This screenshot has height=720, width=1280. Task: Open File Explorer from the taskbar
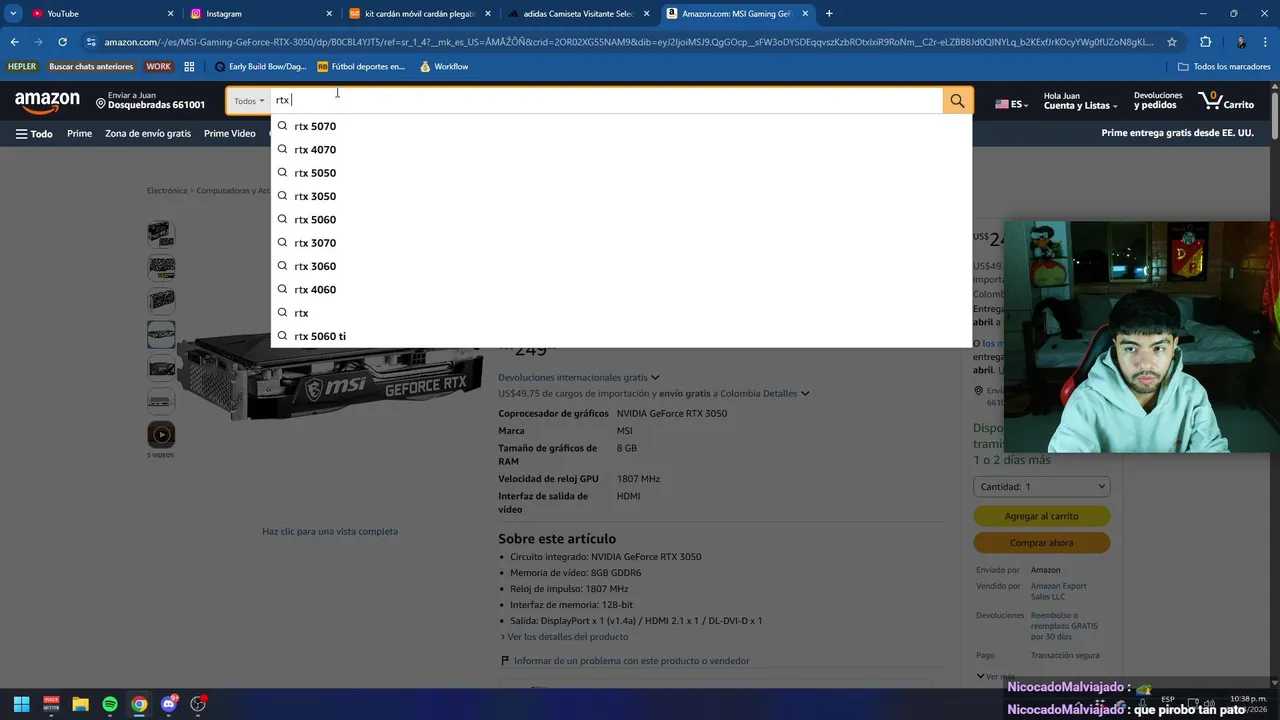tap(80, 704)
